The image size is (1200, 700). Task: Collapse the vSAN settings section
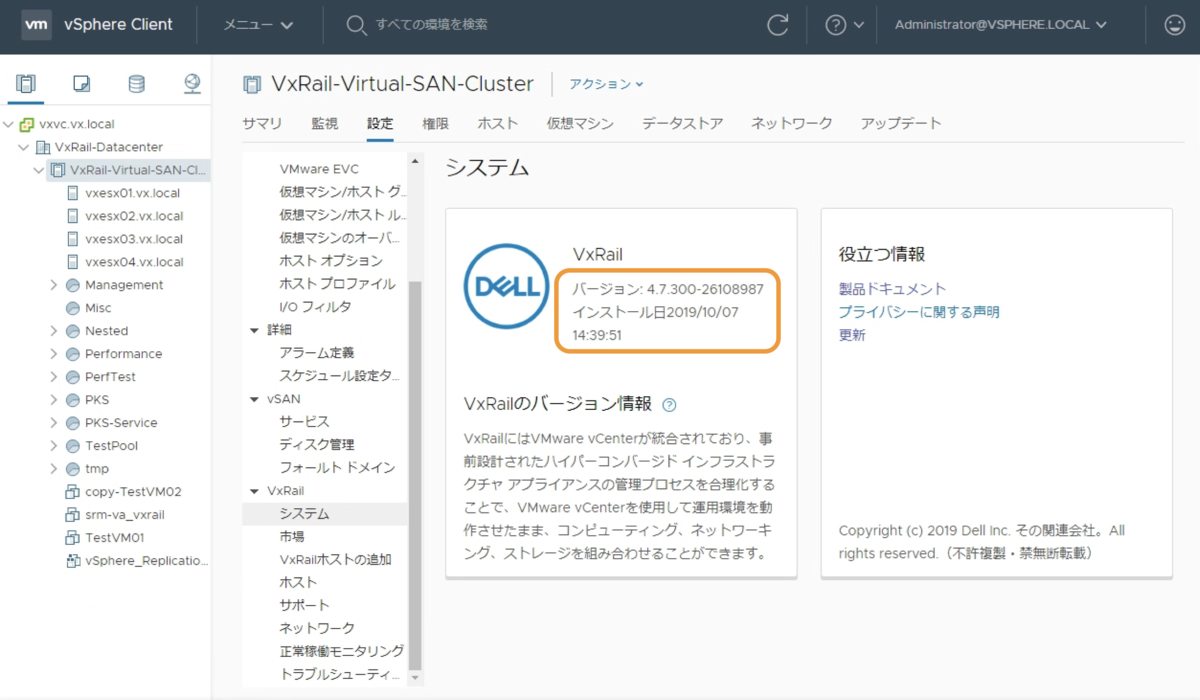pos(254,399)
